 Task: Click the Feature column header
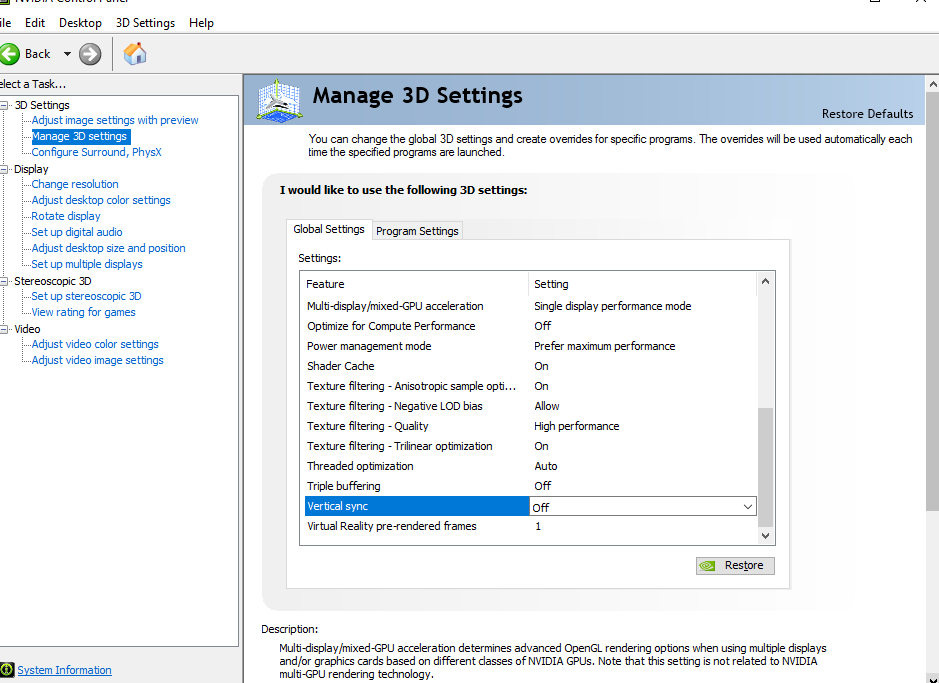pyautogui.click(x=414, y=284)
